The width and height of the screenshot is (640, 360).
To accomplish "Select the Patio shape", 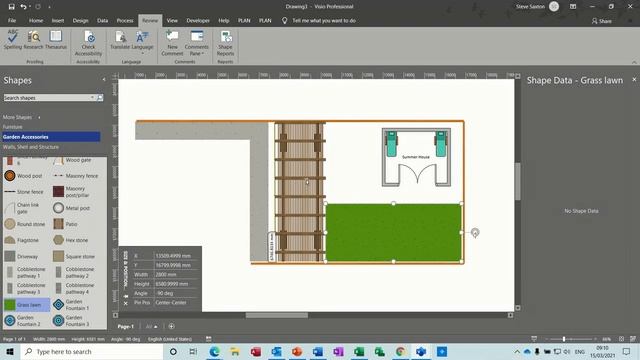I will click(x=65, y=224).
